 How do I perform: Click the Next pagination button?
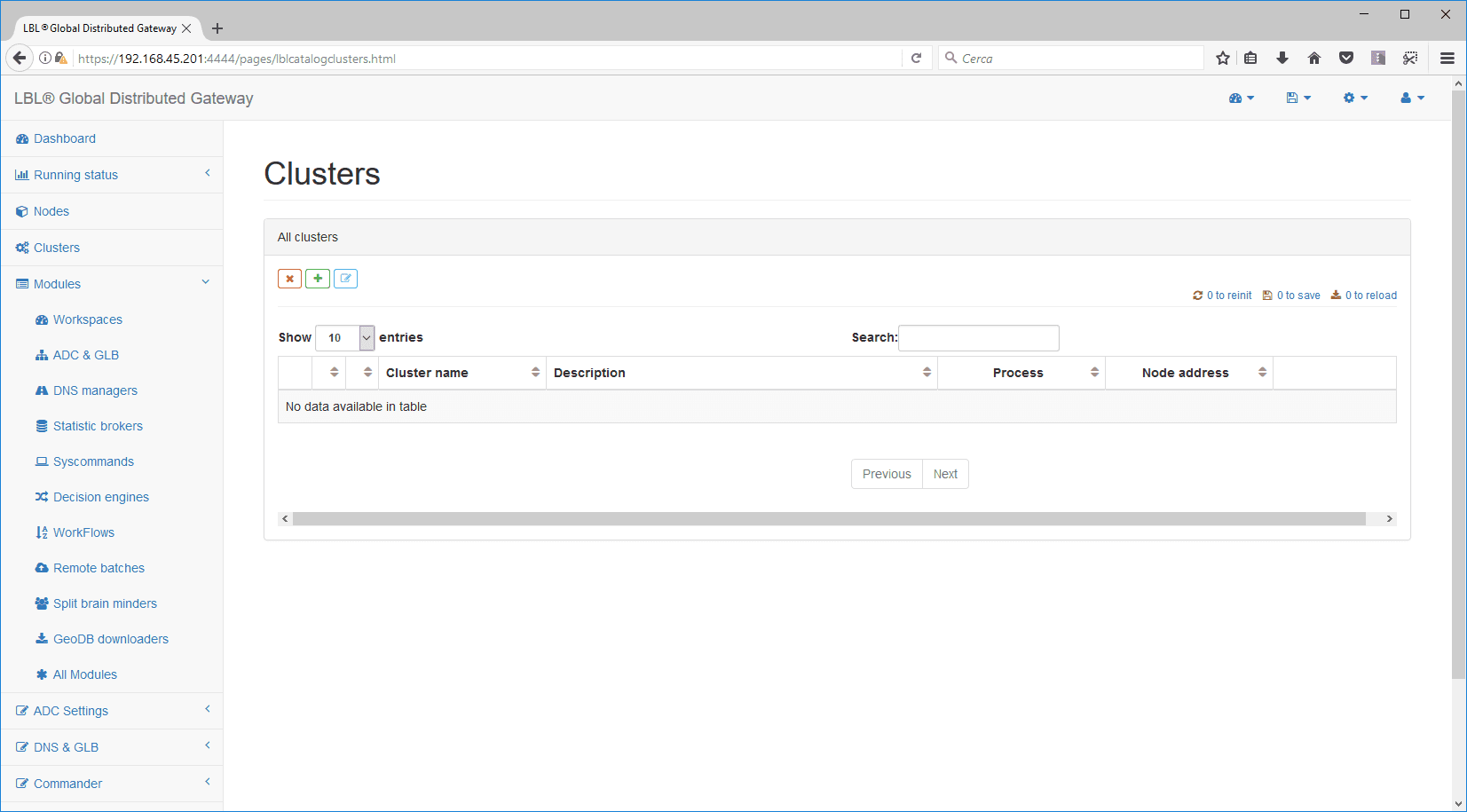coord(944,474)
